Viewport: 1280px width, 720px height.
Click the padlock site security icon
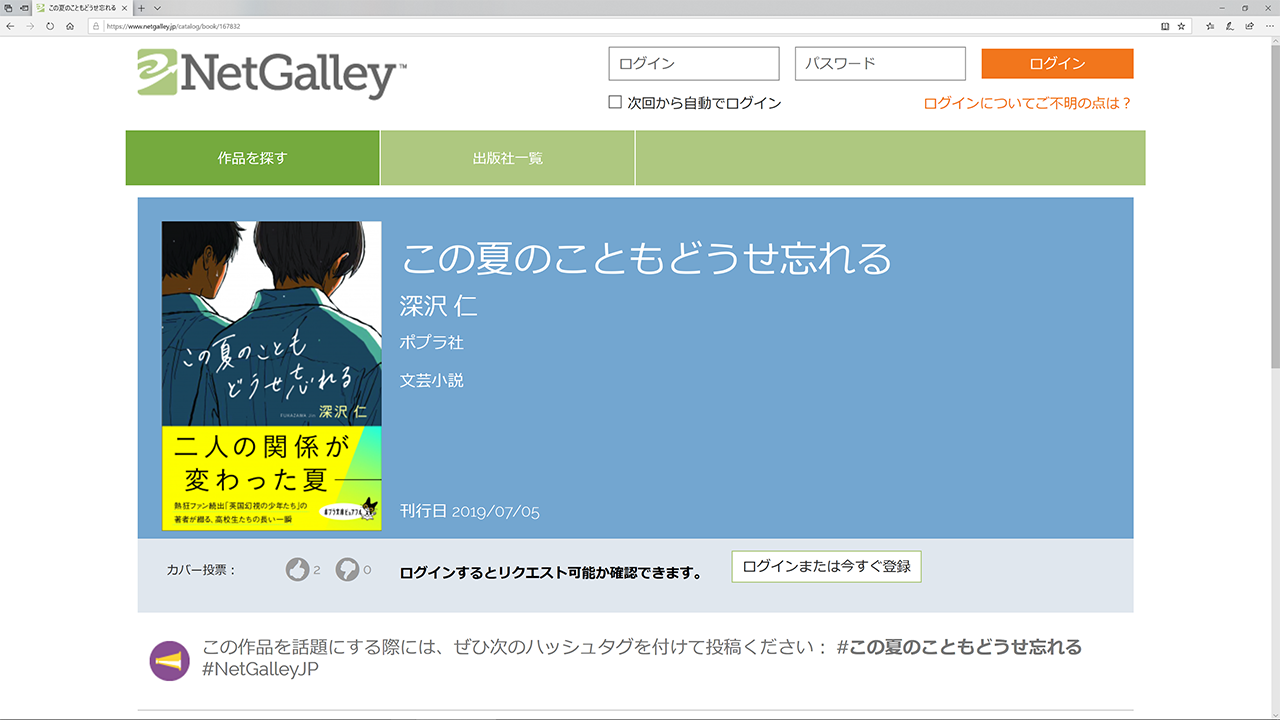96,26
